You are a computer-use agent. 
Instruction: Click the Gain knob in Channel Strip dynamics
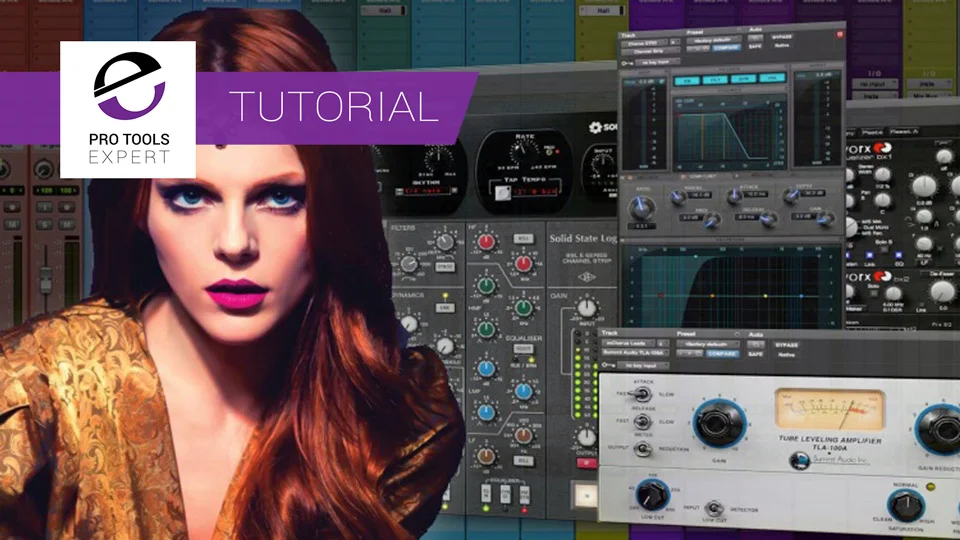pyautogui.click(x=826, y=219)
